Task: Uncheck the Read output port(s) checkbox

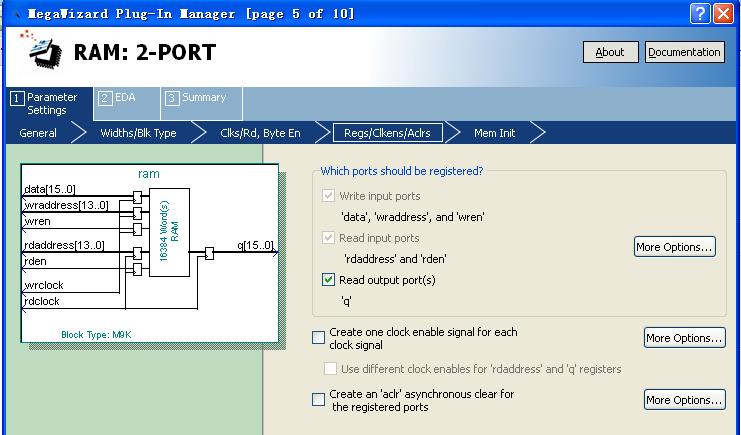Action: 328,279
